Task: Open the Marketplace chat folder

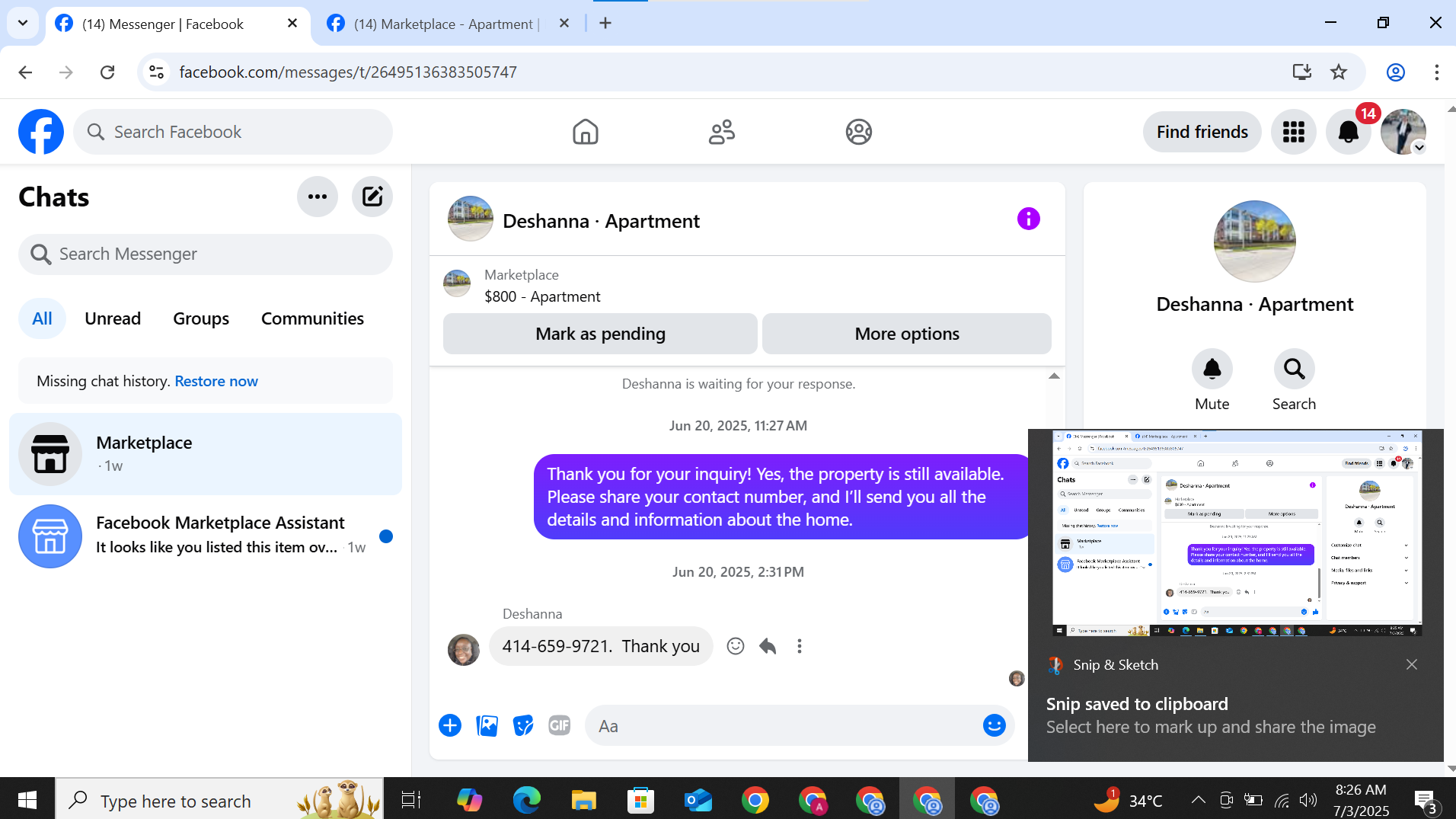Action: [206, 454]
